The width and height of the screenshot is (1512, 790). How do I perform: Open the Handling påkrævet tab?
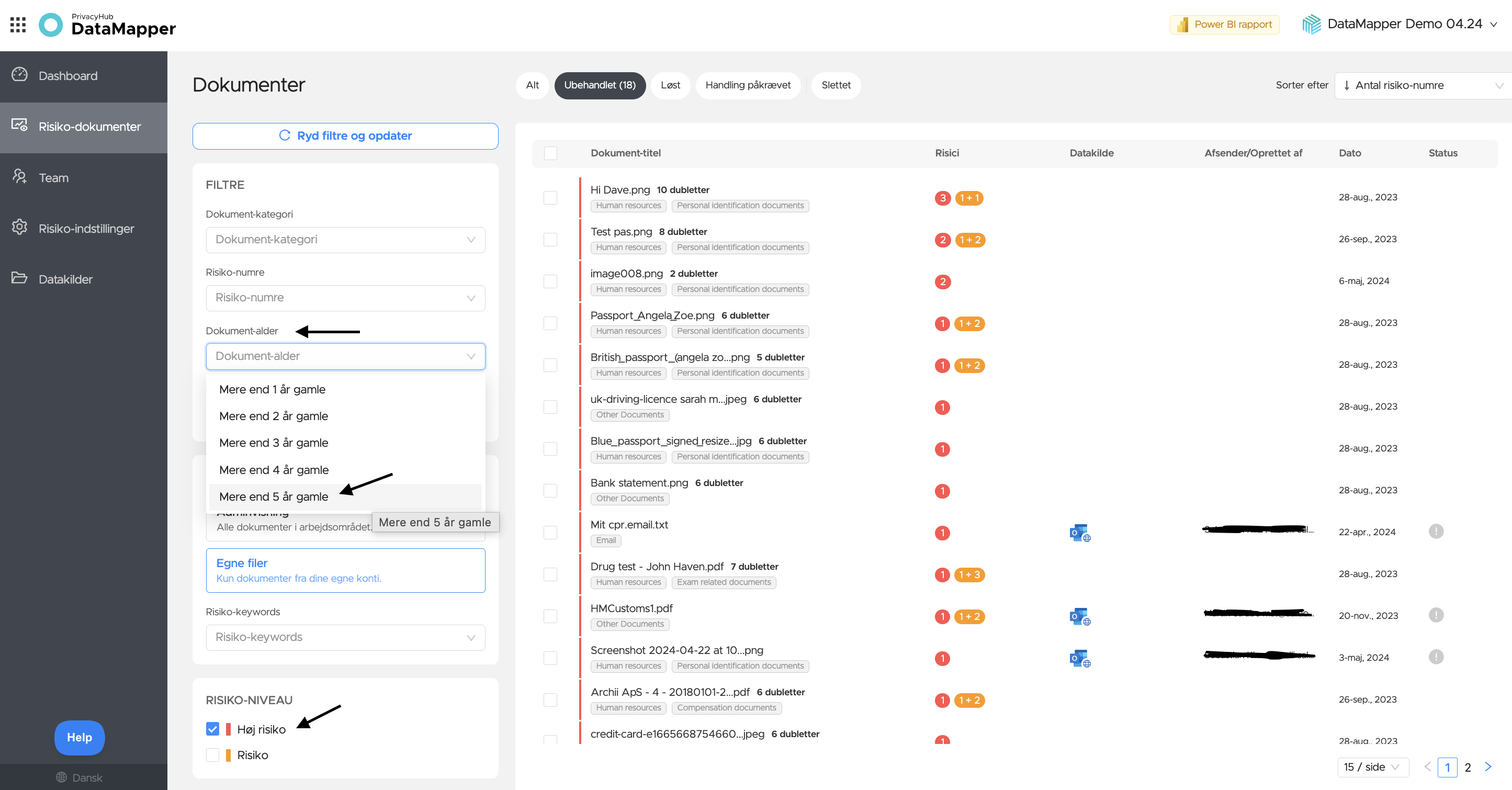pyautogui.click(x=748, y=86)
